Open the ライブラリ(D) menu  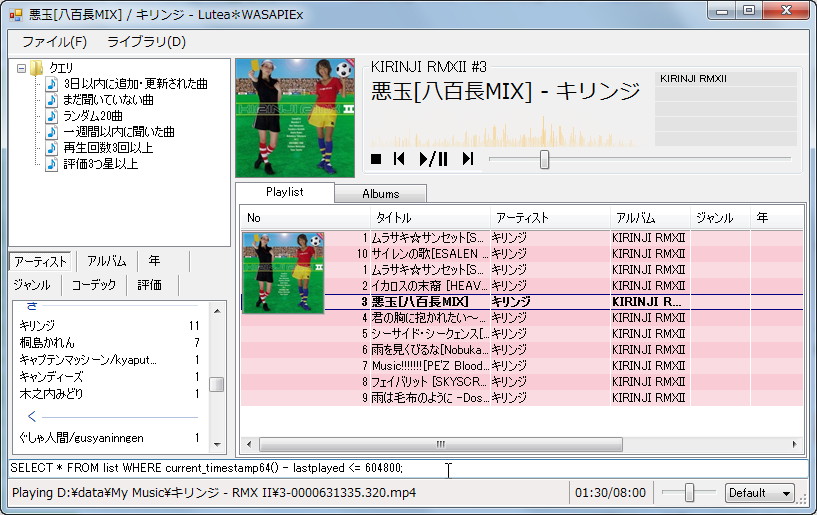tap(146, 42)
